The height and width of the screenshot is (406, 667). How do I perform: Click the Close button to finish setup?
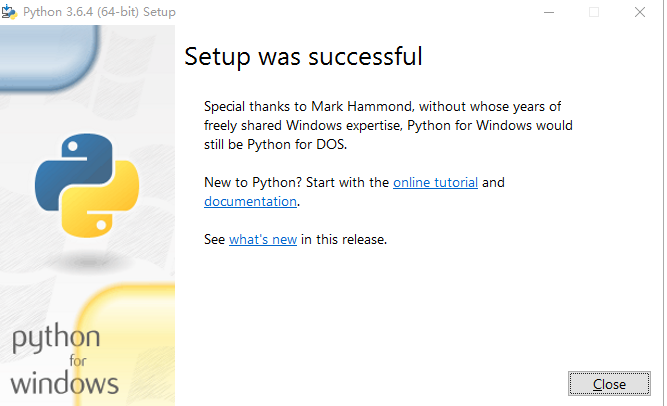pyautogui.click(x=609, y=384)
